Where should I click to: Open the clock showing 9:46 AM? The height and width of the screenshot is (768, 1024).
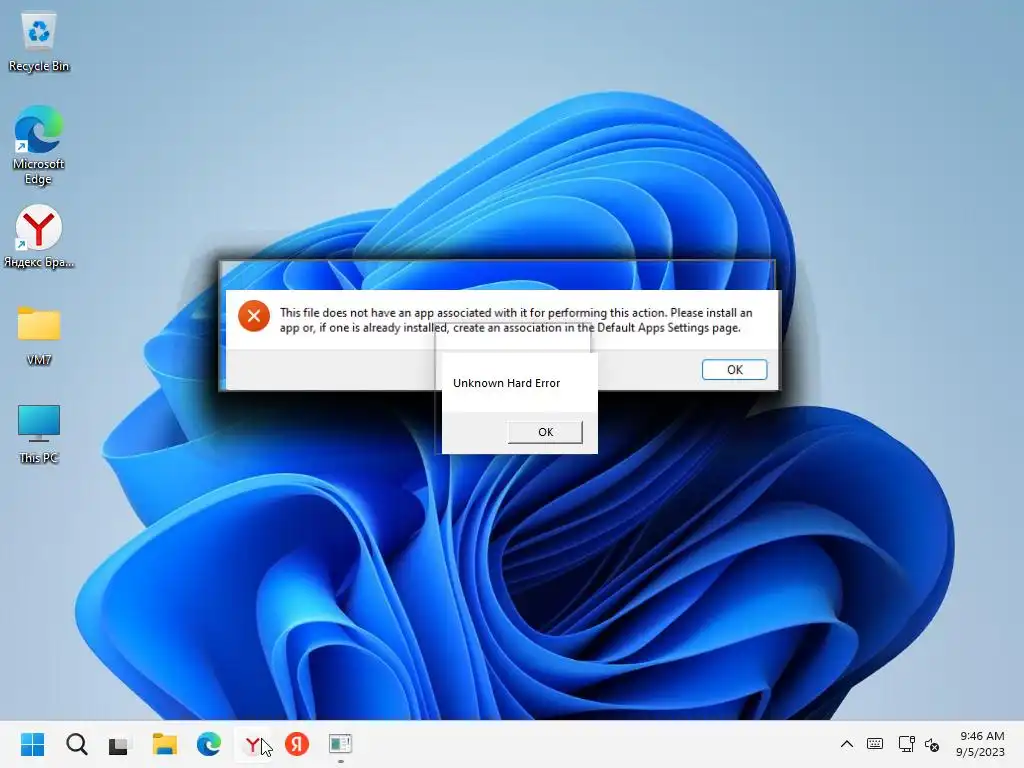(x=981, y=744)
